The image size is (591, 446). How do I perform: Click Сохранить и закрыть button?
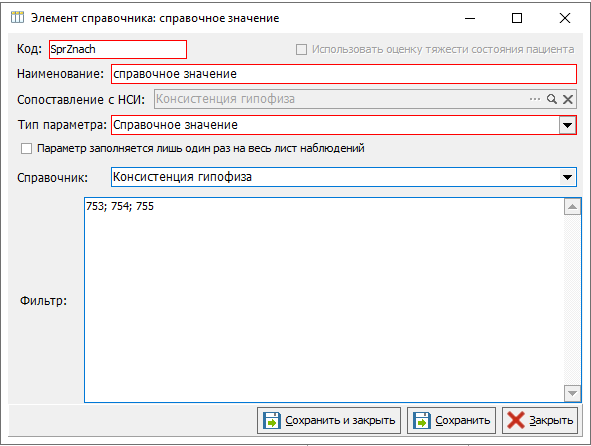pos(329,420)
